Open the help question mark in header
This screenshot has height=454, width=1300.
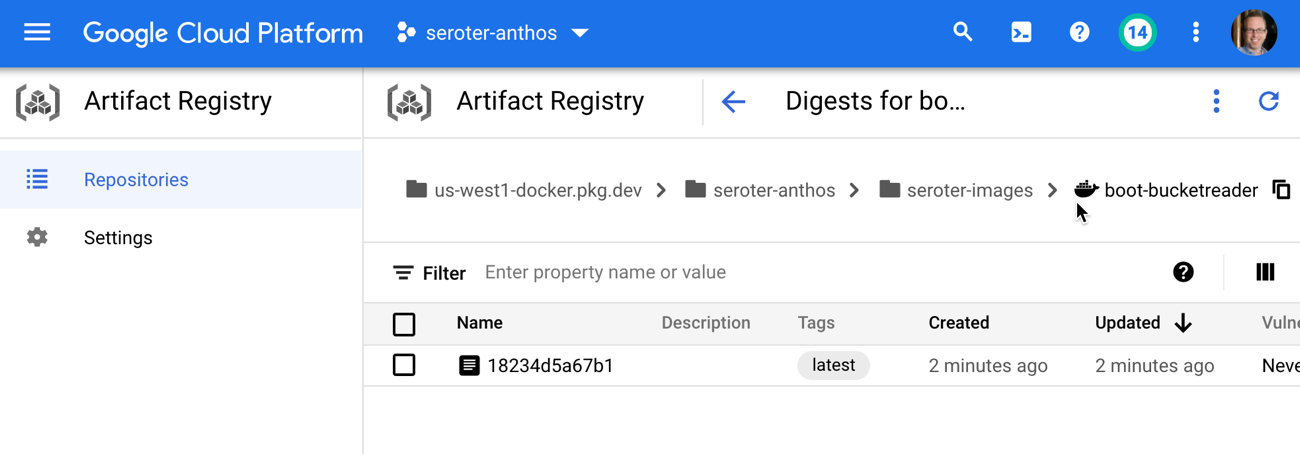1079,33
